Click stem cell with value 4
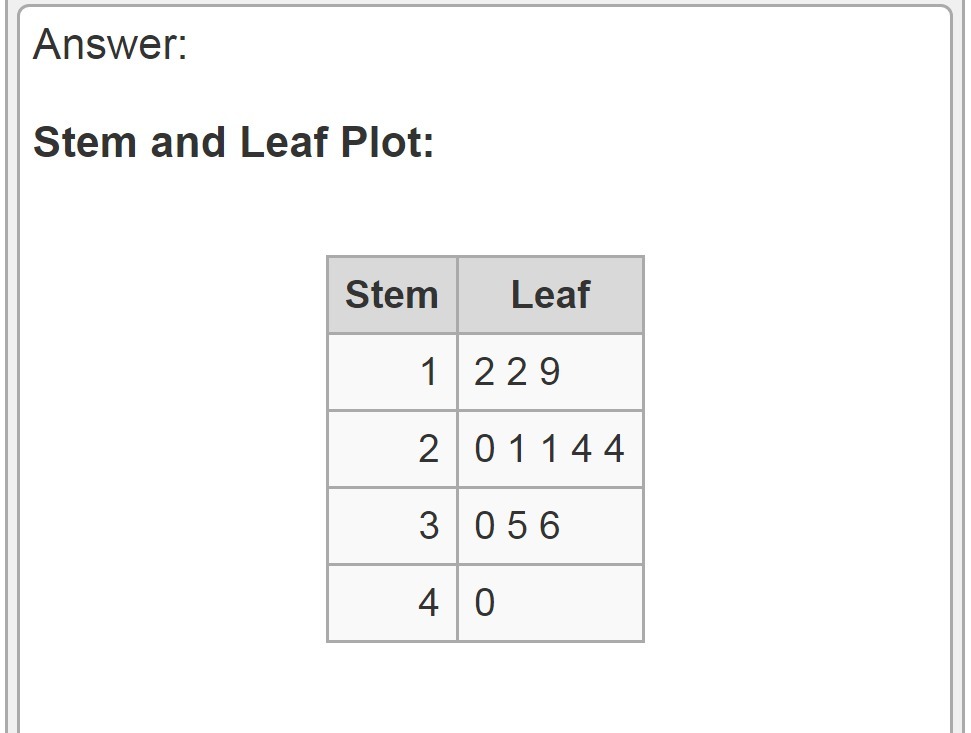Screen dimensions: 971x733 pos(392,602)
